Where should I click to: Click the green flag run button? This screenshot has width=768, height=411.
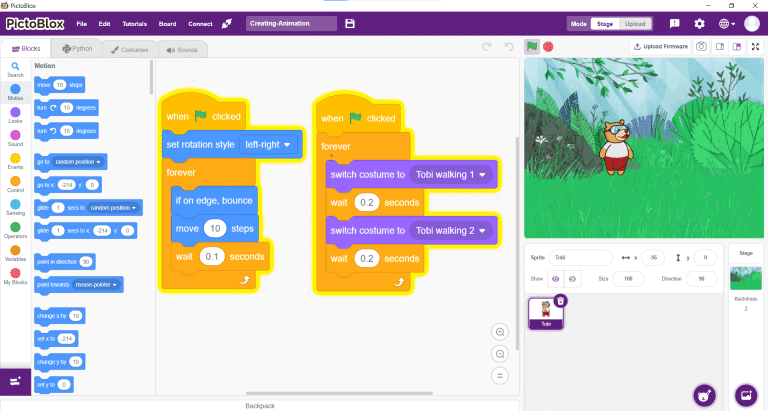coord(532,47)
